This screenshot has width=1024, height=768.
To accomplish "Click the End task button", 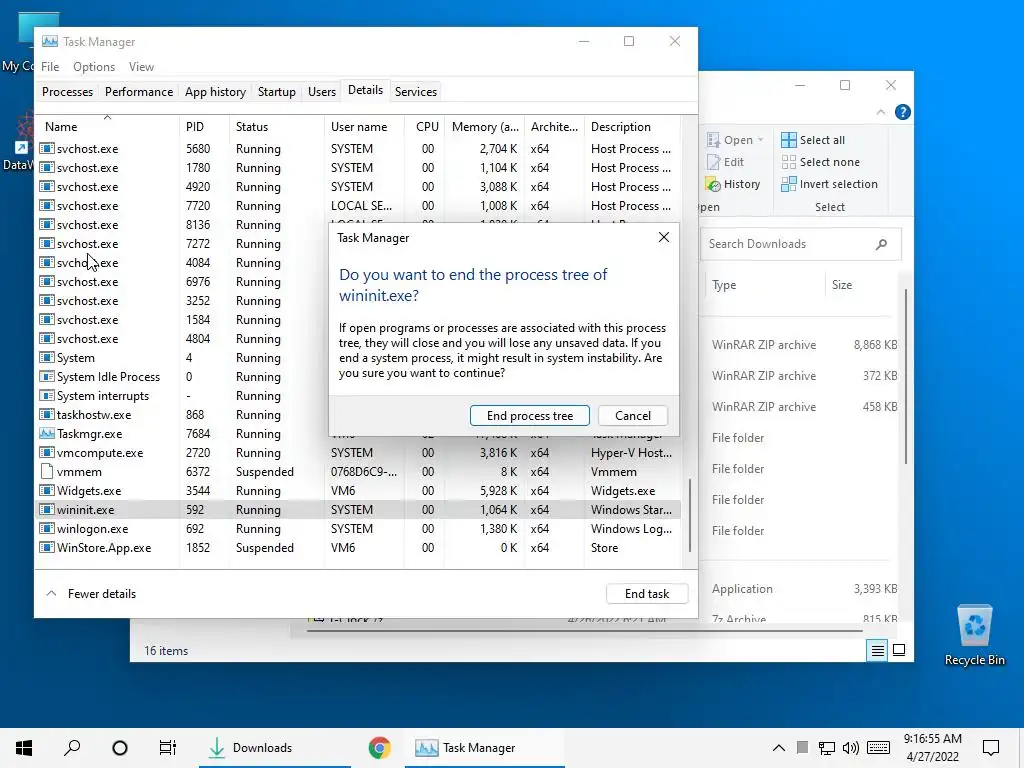I will (x=647, y=594).
